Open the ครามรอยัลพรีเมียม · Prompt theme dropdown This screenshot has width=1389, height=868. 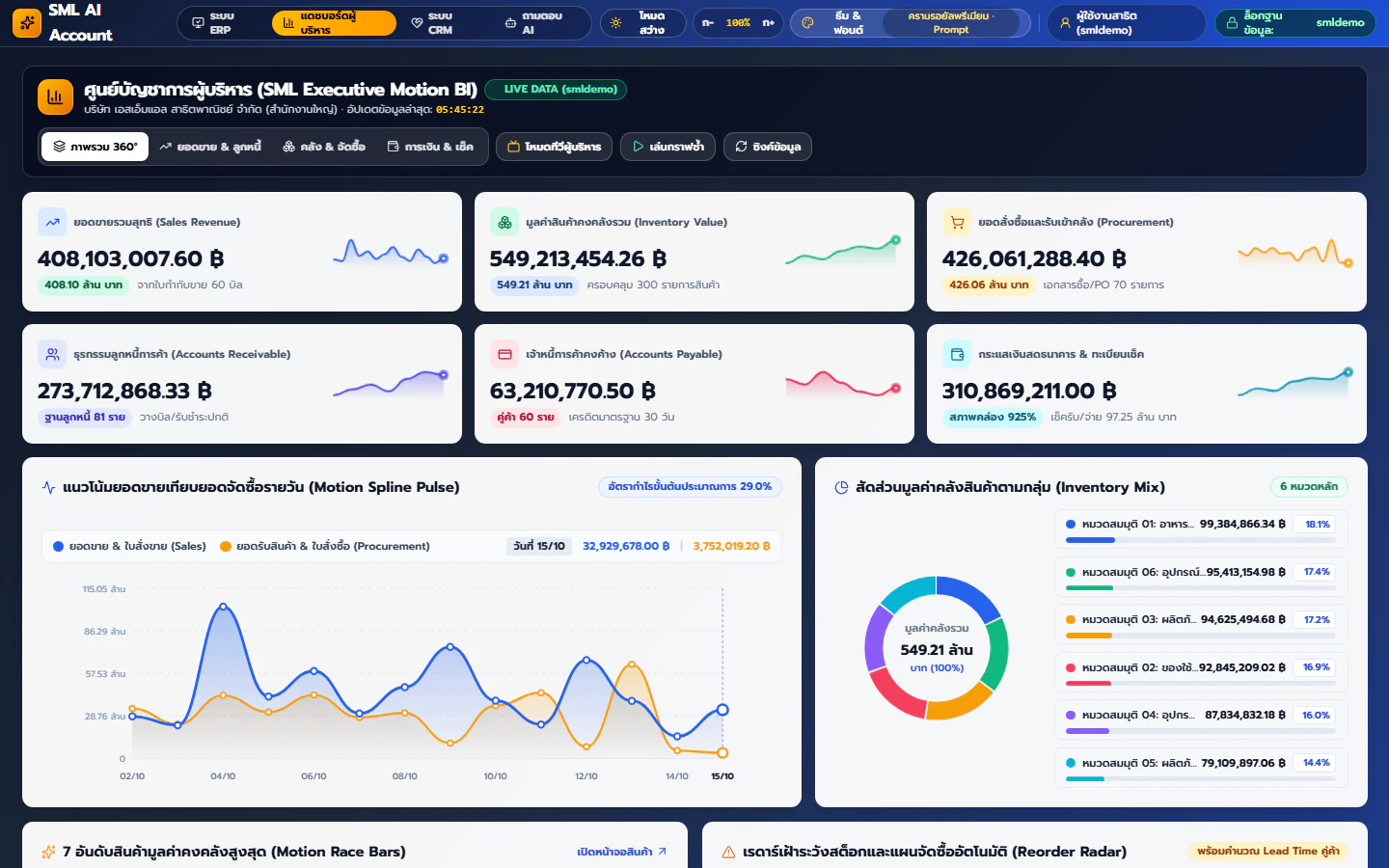[x=951, y=23]
